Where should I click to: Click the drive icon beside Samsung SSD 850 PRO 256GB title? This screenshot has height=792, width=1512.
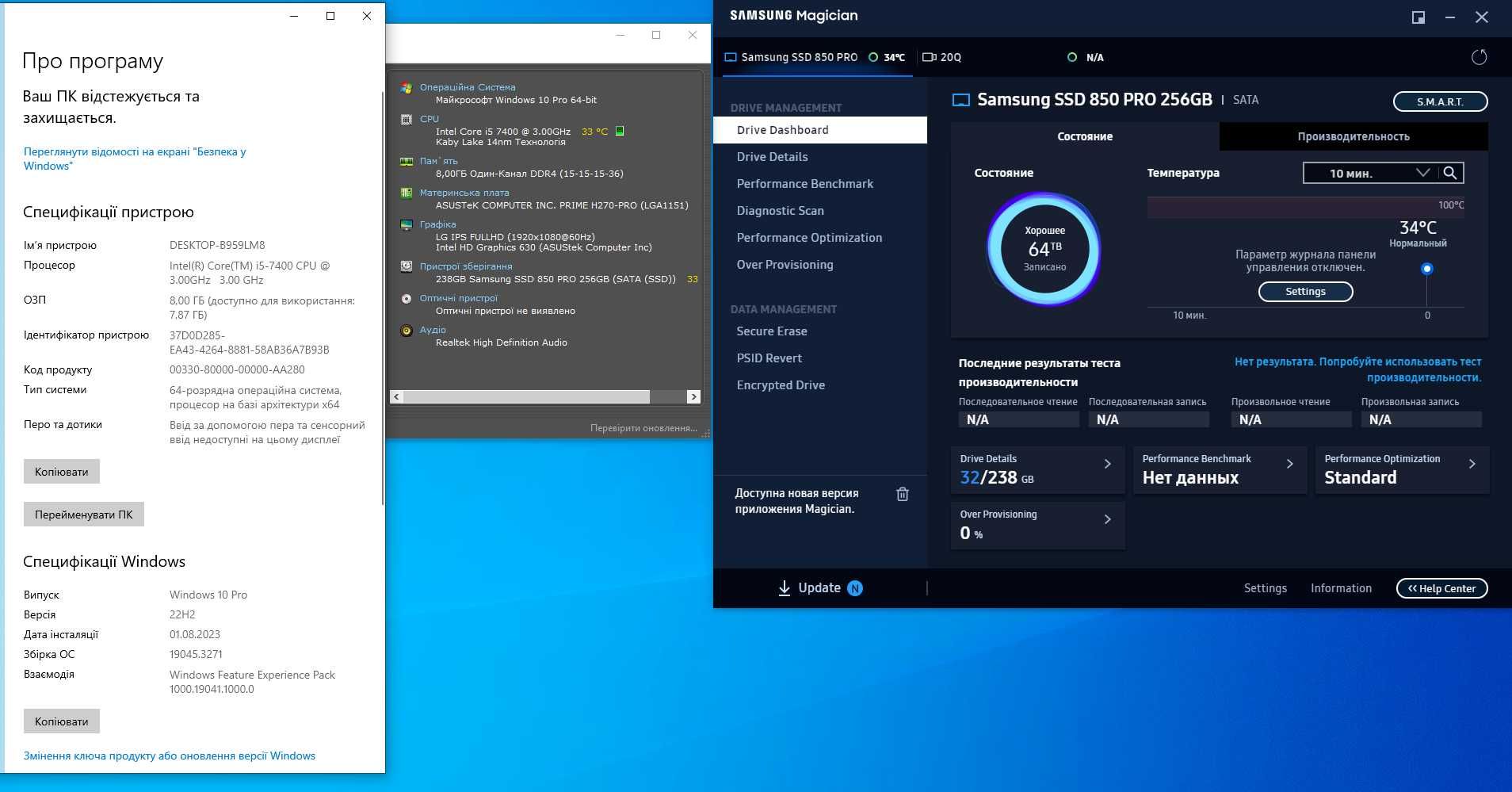point(960,100)
